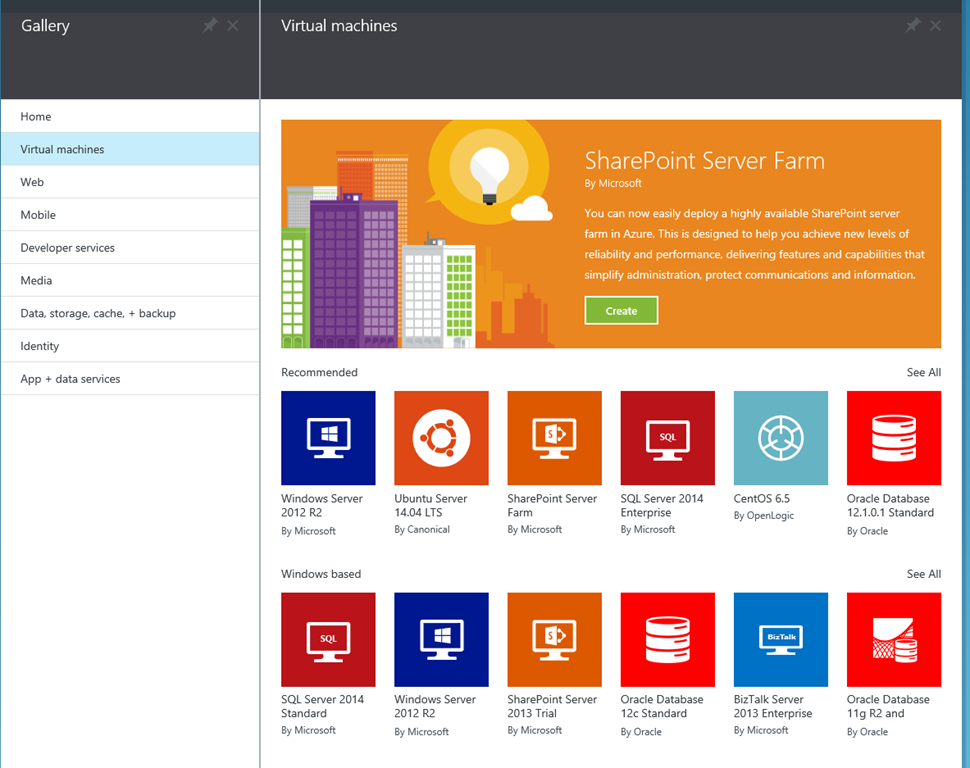
Task: Pin the Virtual machines blade
Action: point(912,26)
